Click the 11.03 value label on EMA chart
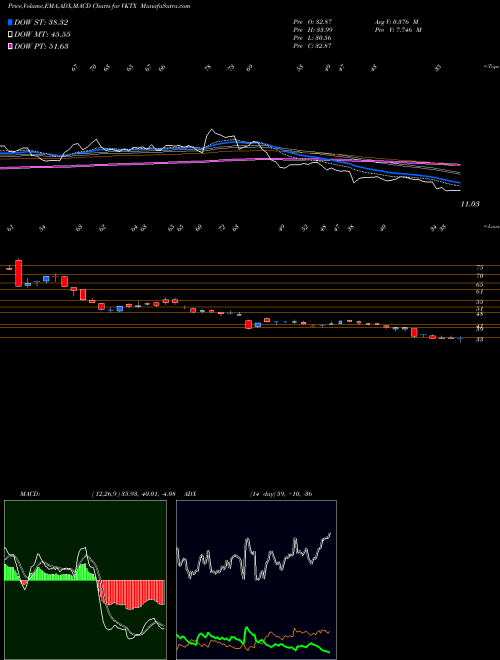 point(471,204)
